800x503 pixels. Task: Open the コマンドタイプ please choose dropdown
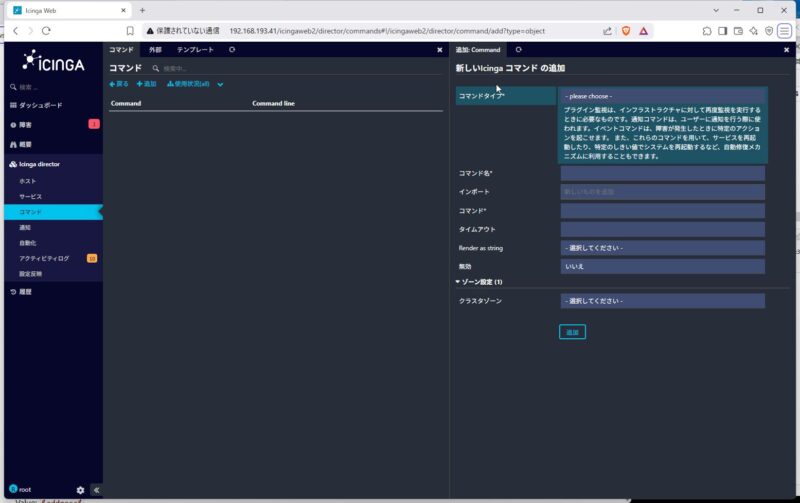663,96
